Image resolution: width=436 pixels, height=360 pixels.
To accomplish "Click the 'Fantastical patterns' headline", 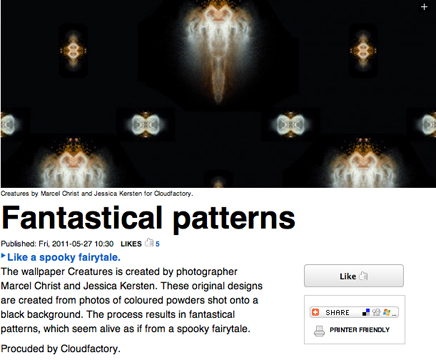I will 148,218.
